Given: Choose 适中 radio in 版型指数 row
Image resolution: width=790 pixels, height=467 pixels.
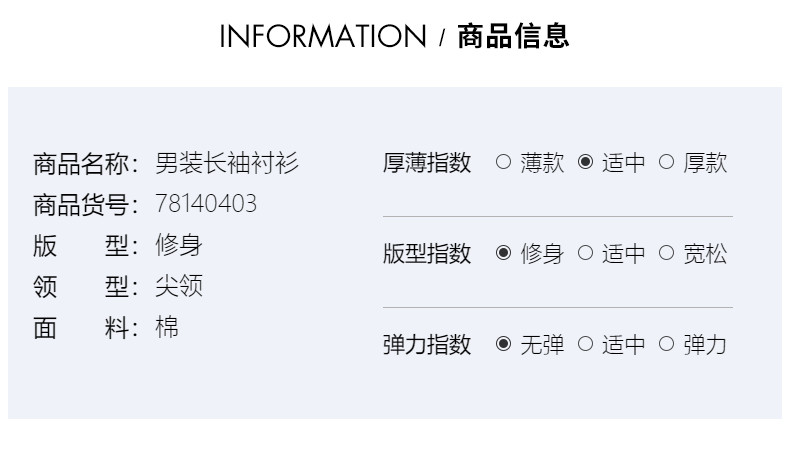Looking at the screenshot, I should 585,253.
